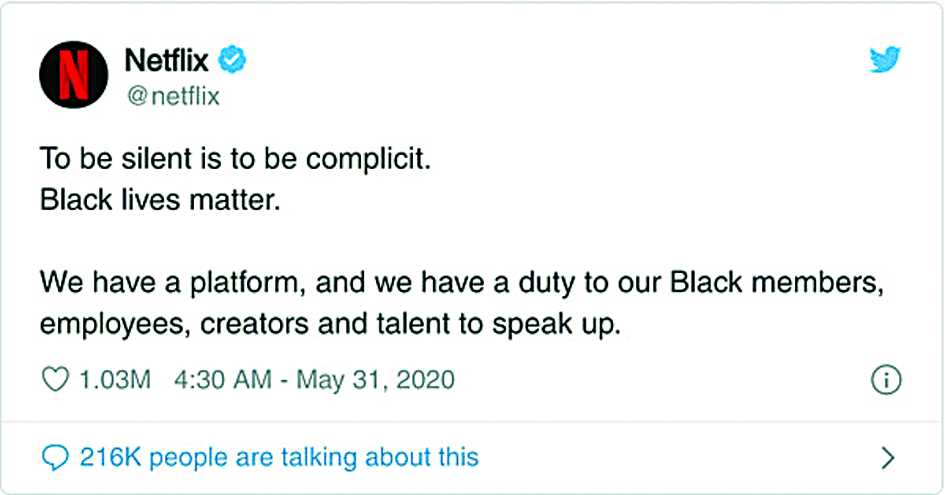Click the text "Black lives matter."
Image resolution: width=945 pixels, height=495 pixels.
coord(160,200)
